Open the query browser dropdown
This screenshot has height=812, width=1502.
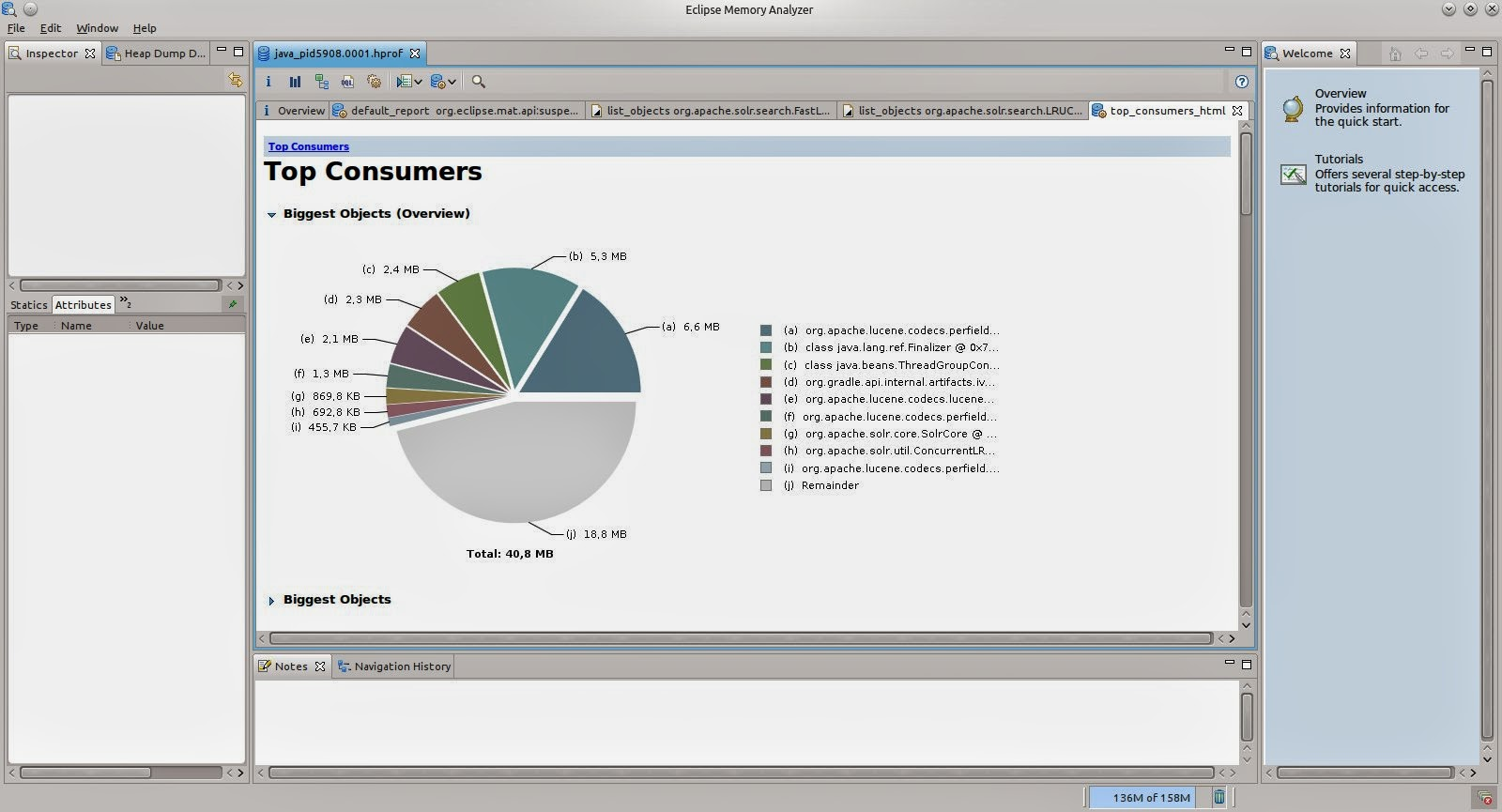[x=443, y=82]
